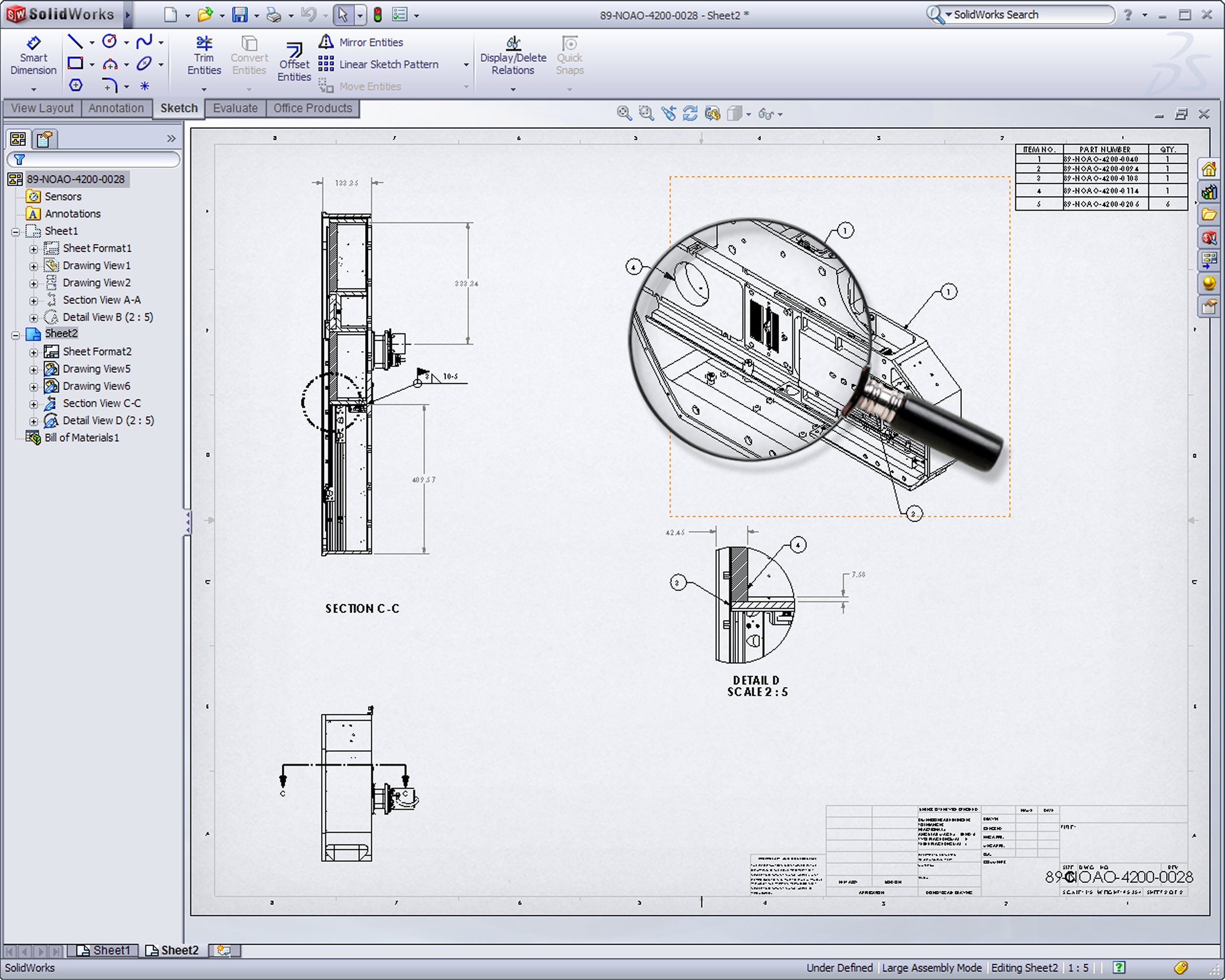
Task: Click the SolidWorks Search field
Action: click(x=1029, y=15)
